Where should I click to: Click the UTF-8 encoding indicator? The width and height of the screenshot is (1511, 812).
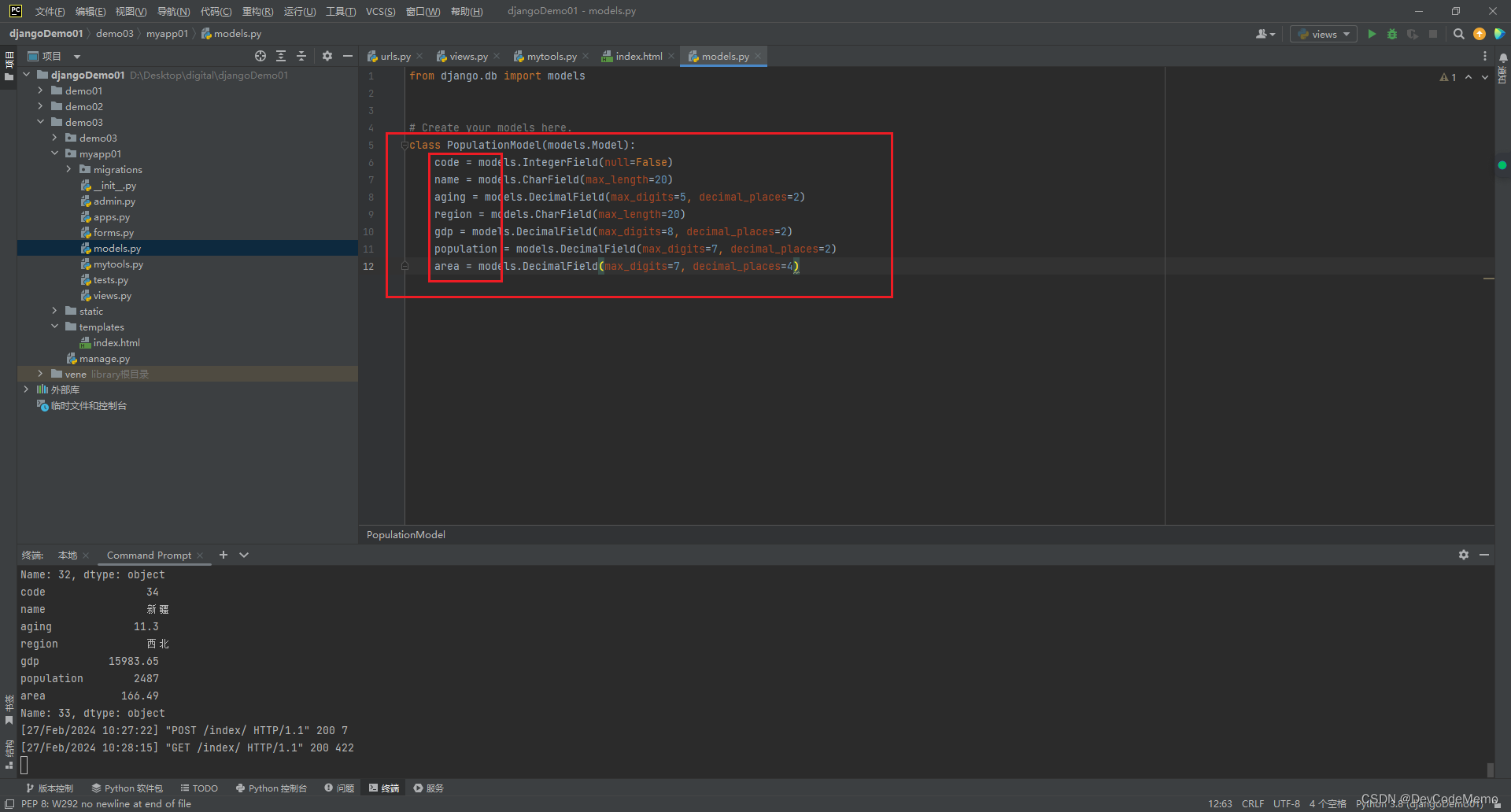[1287, 803]
